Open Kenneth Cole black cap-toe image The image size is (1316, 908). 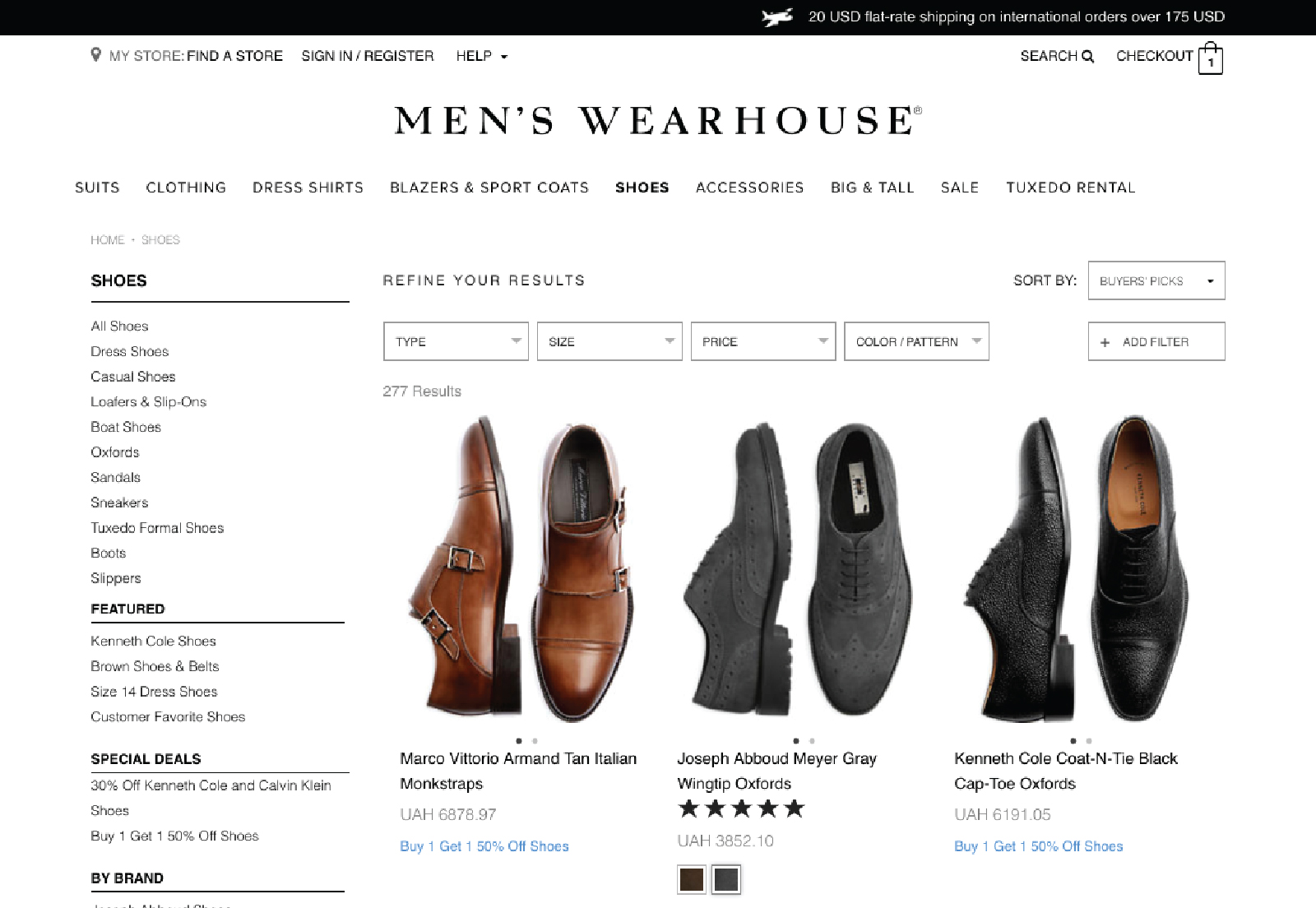1077,569
